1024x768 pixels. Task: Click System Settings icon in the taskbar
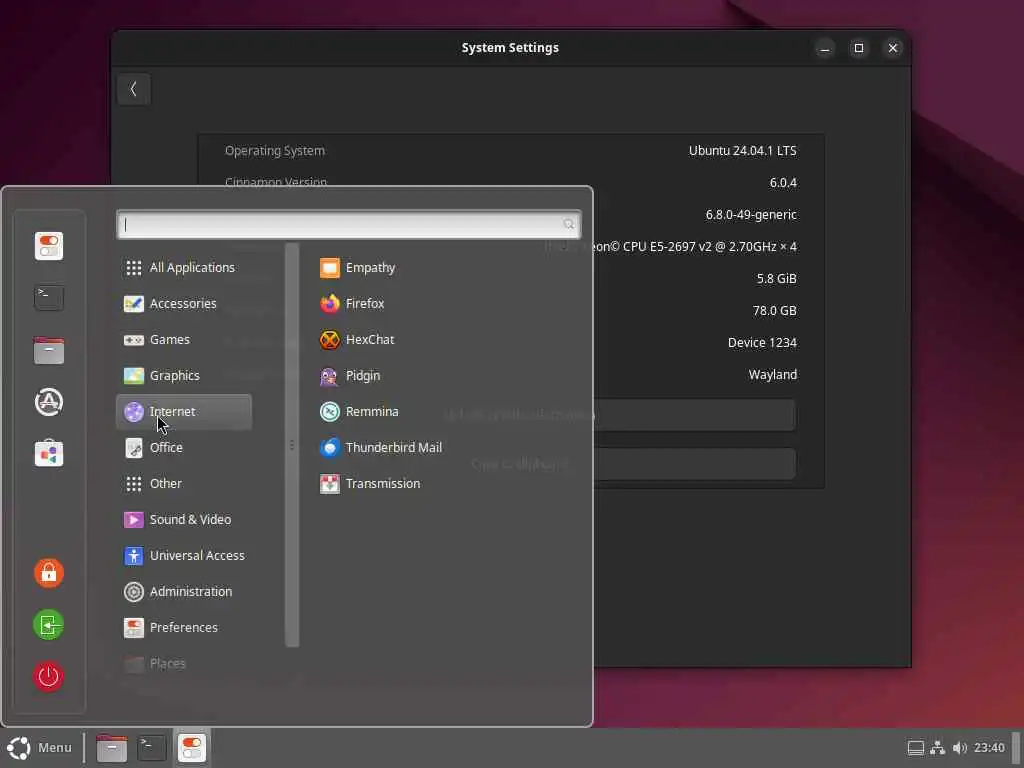point(191,748)
